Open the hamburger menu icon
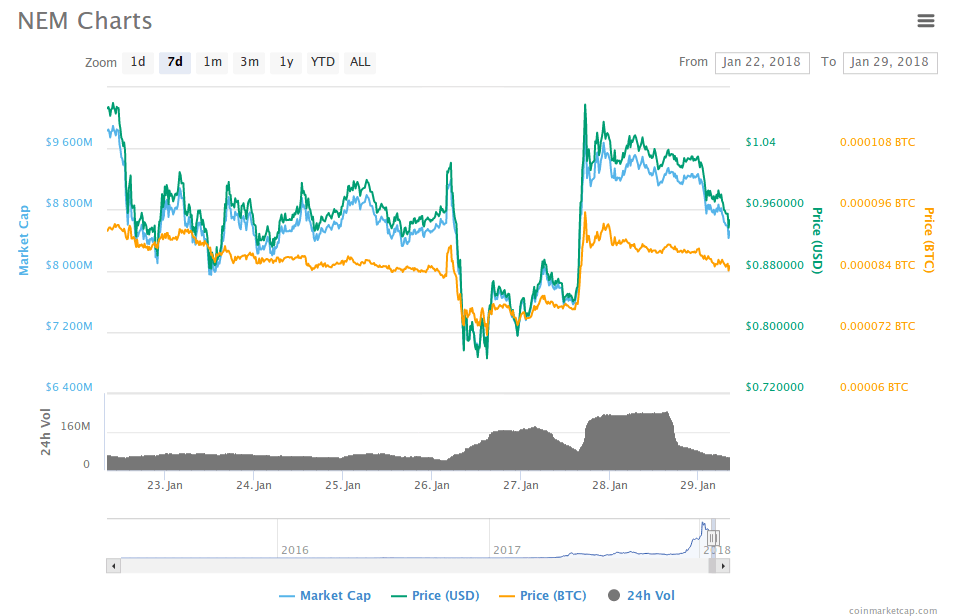 (925, 20)
